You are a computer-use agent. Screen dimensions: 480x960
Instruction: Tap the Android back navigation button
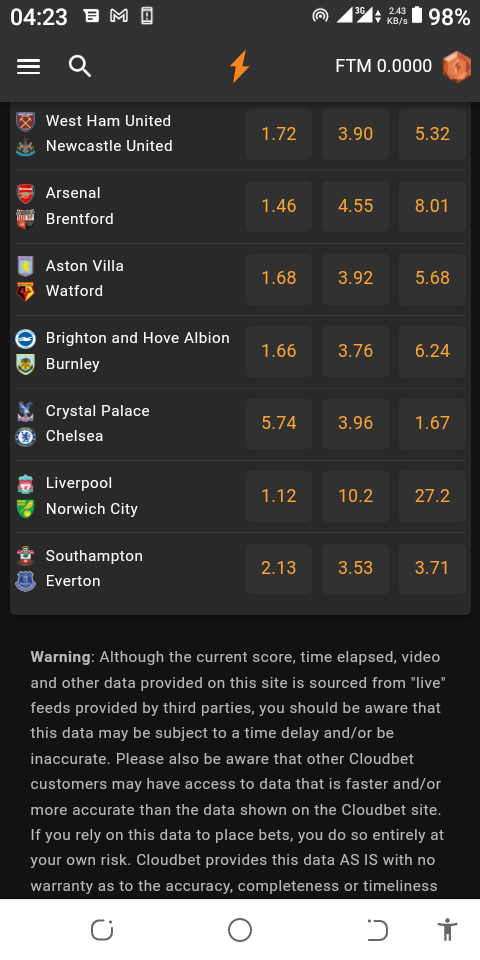(377, 929)
